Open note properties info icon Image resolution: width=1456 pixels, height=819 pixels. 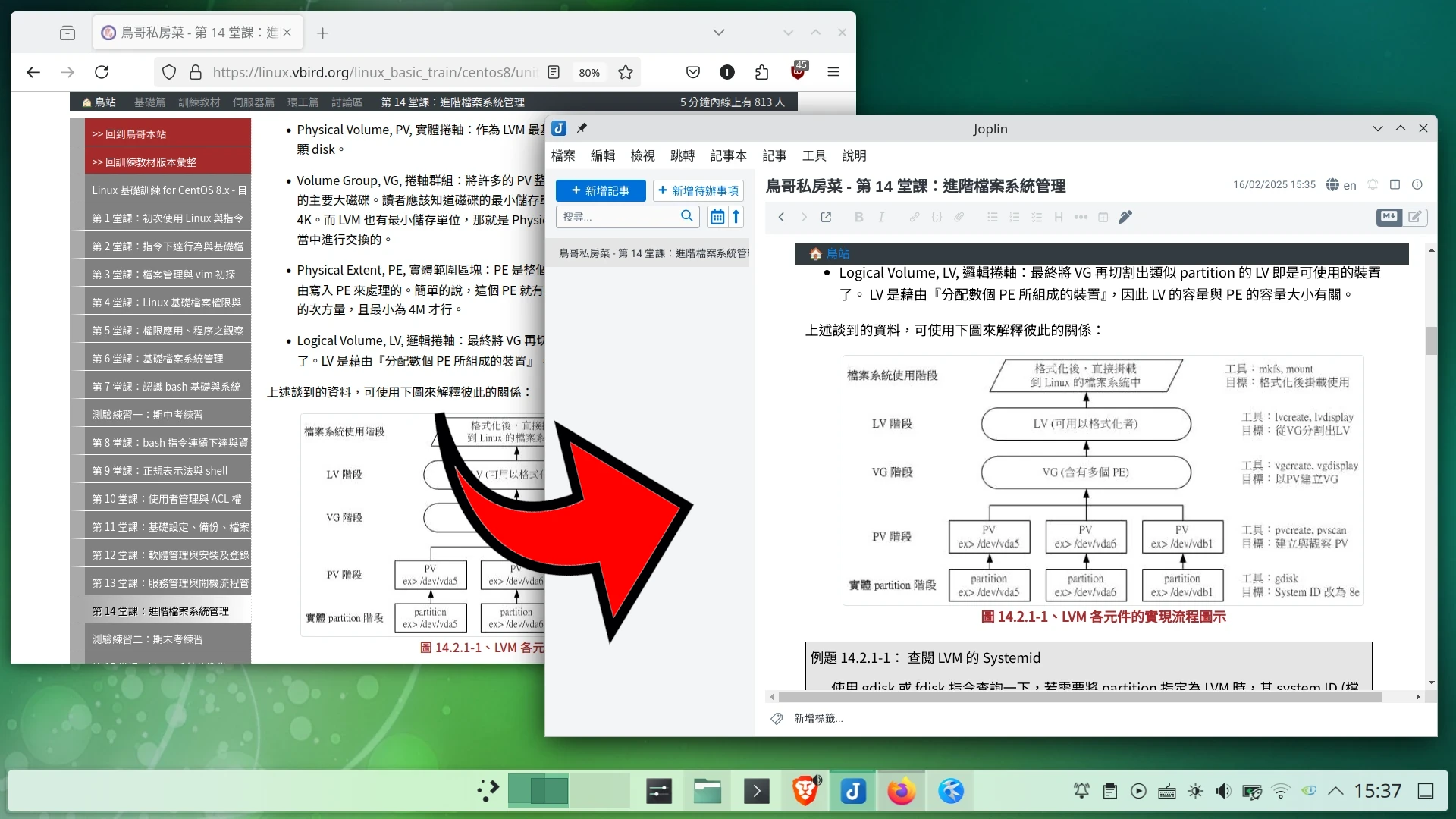(1417, 184)
